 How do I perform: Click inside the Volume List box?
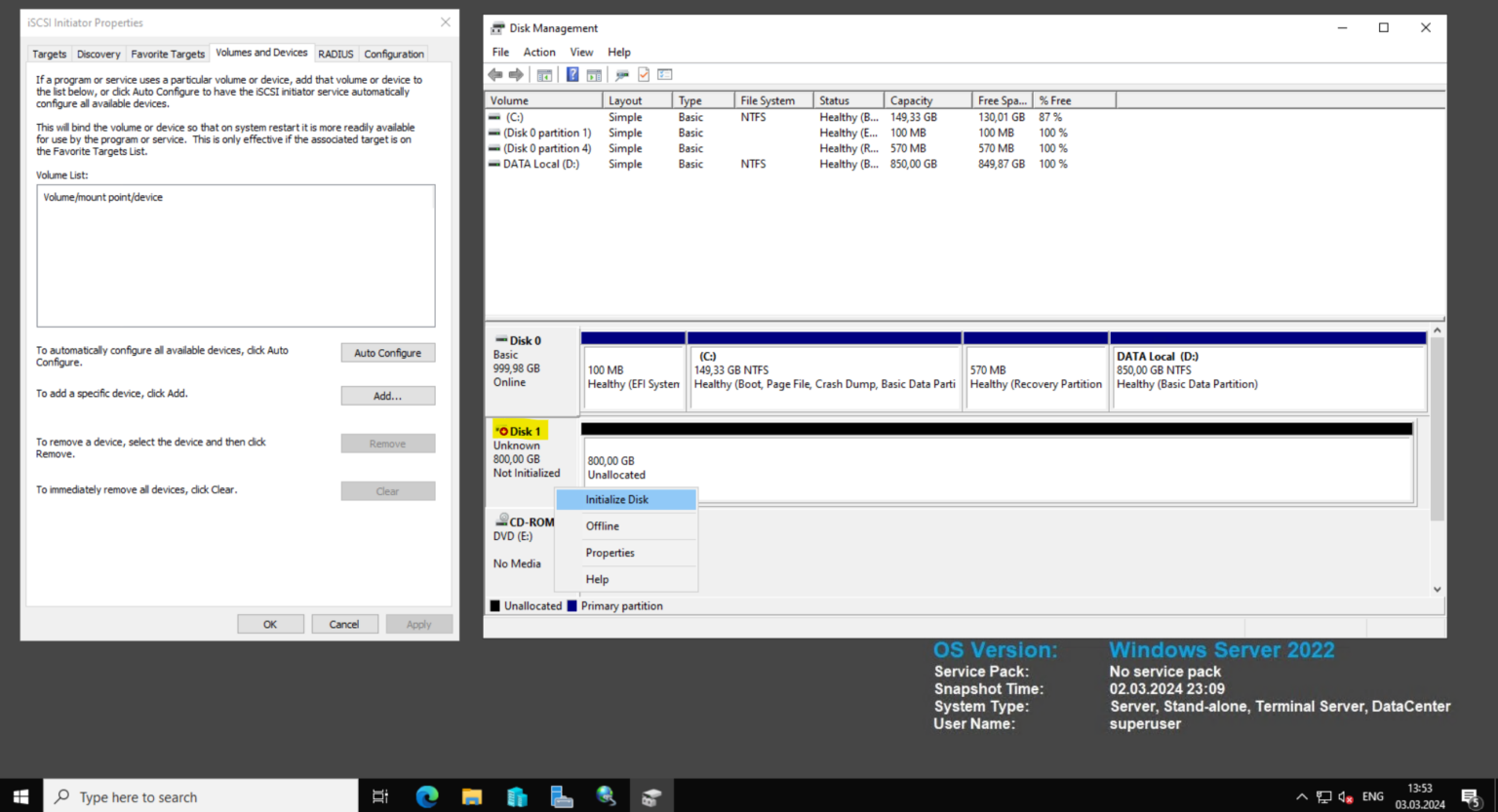(x=234, y=255)
